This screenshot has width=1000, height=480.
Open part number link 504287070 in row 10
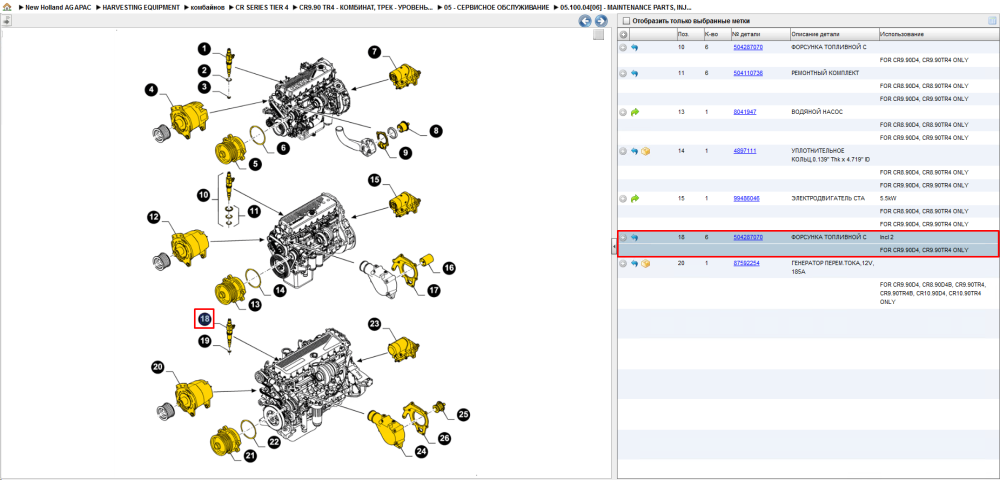[x=748, y=48]
